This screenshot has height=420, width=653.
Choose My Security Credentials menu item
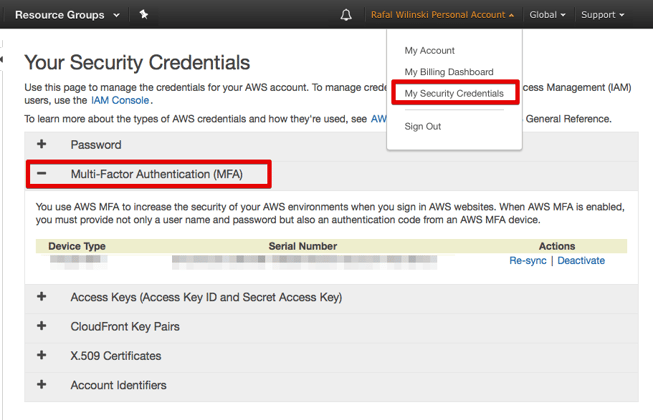click(454, 94)
